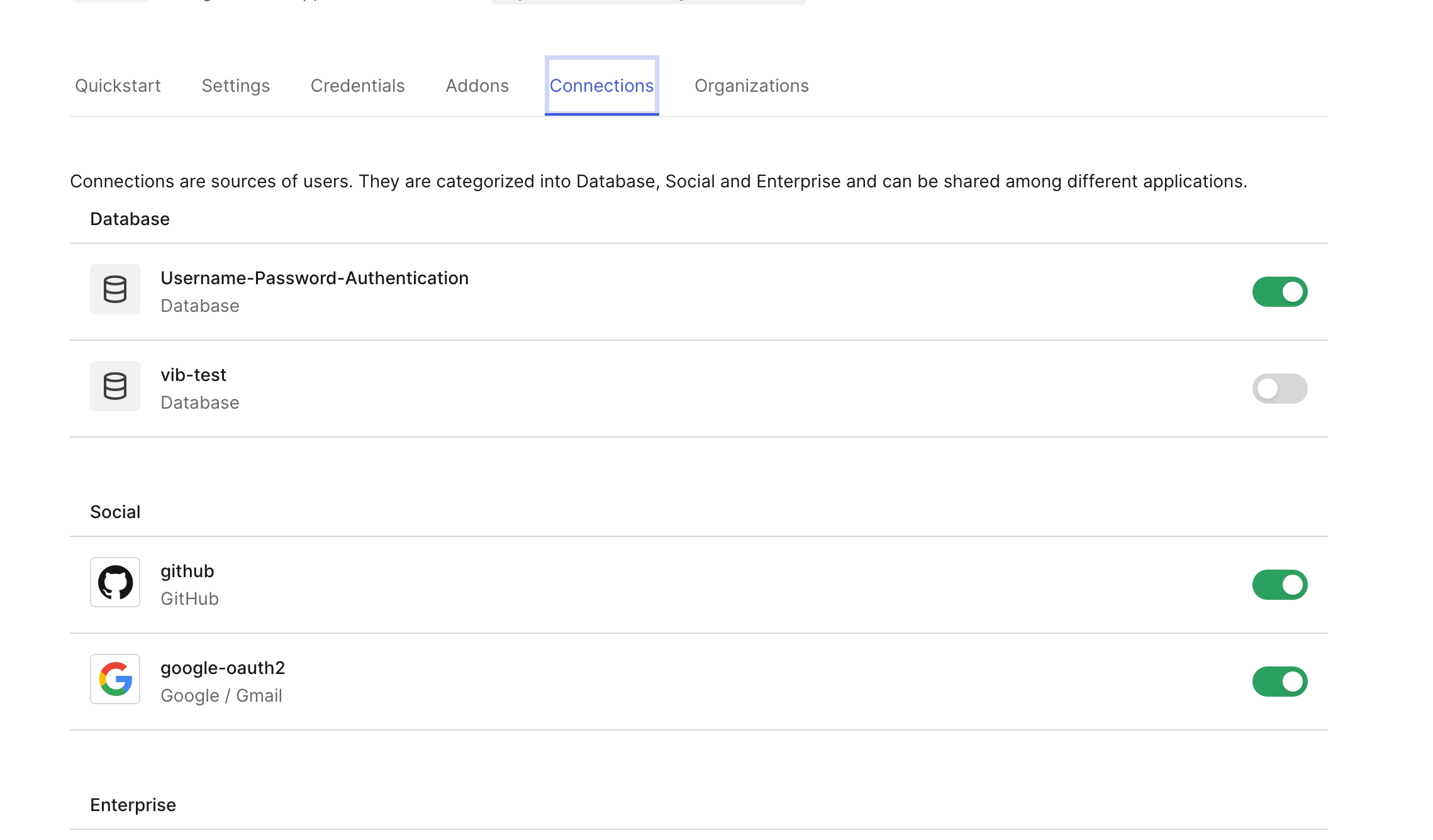Open the github connection name

[x=187, y=571]
